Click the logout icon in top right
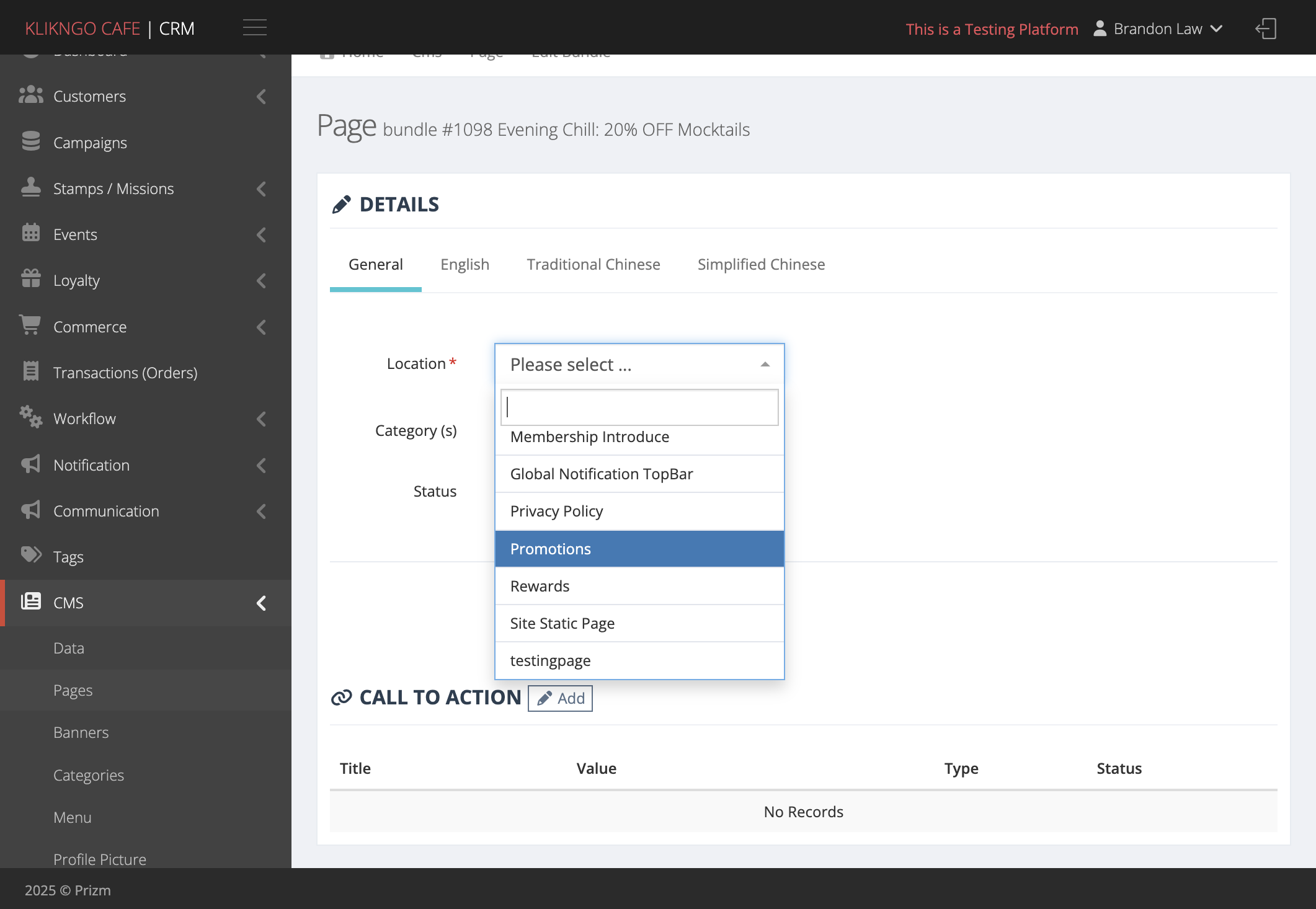 pos(1266,29)
